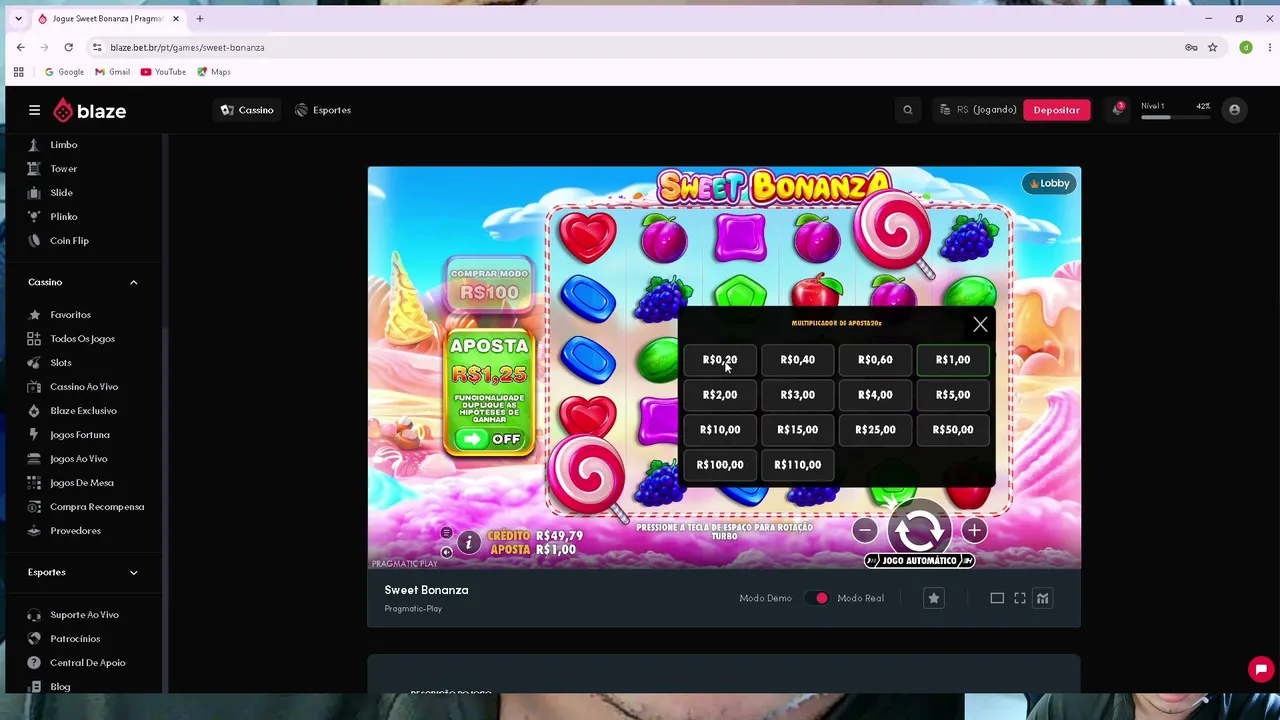Open Jogos De Mesa in sidebar
This screenshot has height=720, width=1280.
pyautogui.click(x=82, y=483)
